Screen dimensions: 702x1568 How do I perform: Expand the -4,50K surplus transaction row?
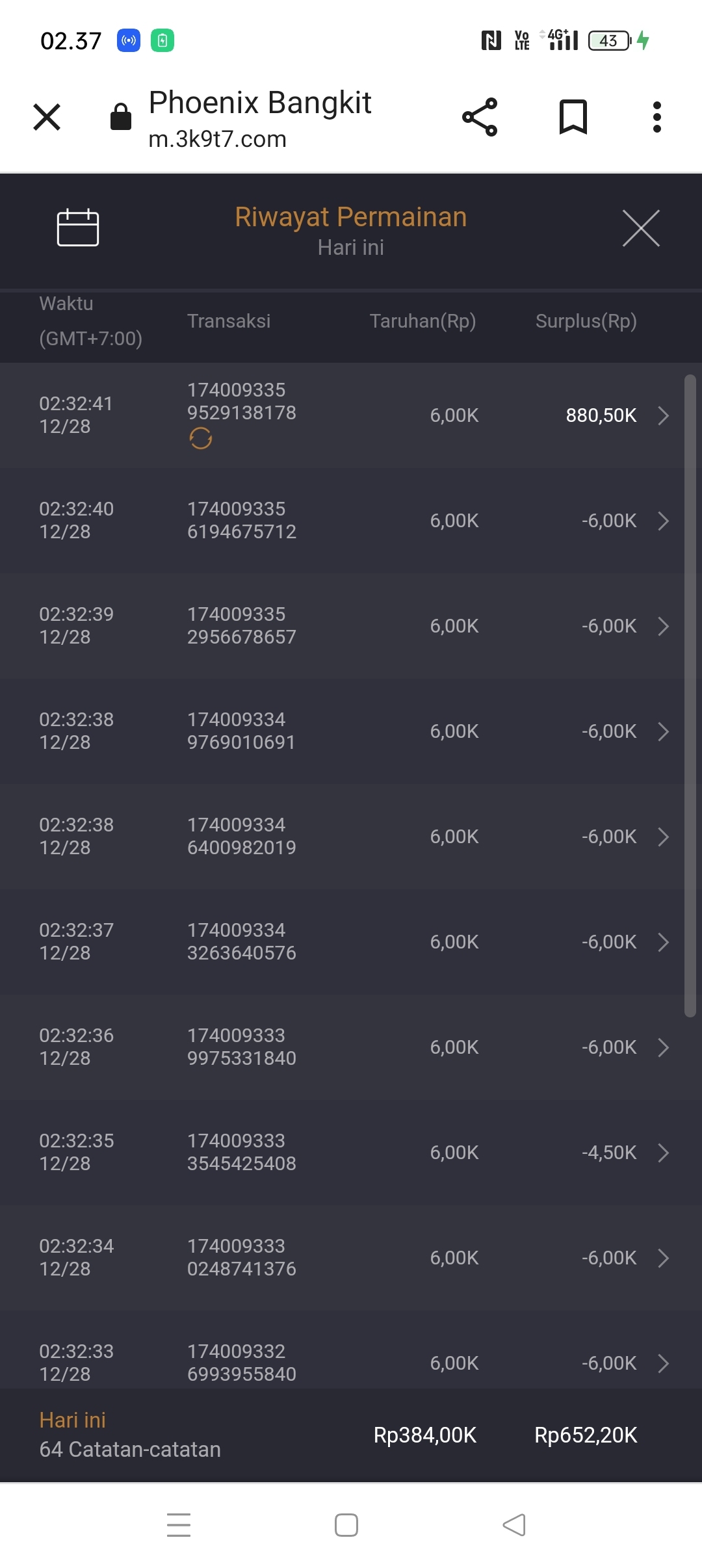point(663,1153)
